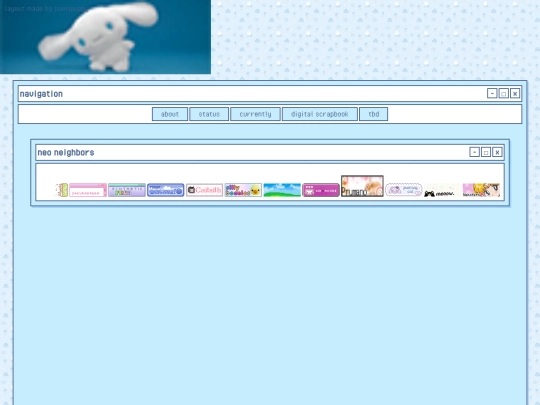The image size is (540, 405).
Task: Click the neo neighbors title text
Action: tap(66, 152)
